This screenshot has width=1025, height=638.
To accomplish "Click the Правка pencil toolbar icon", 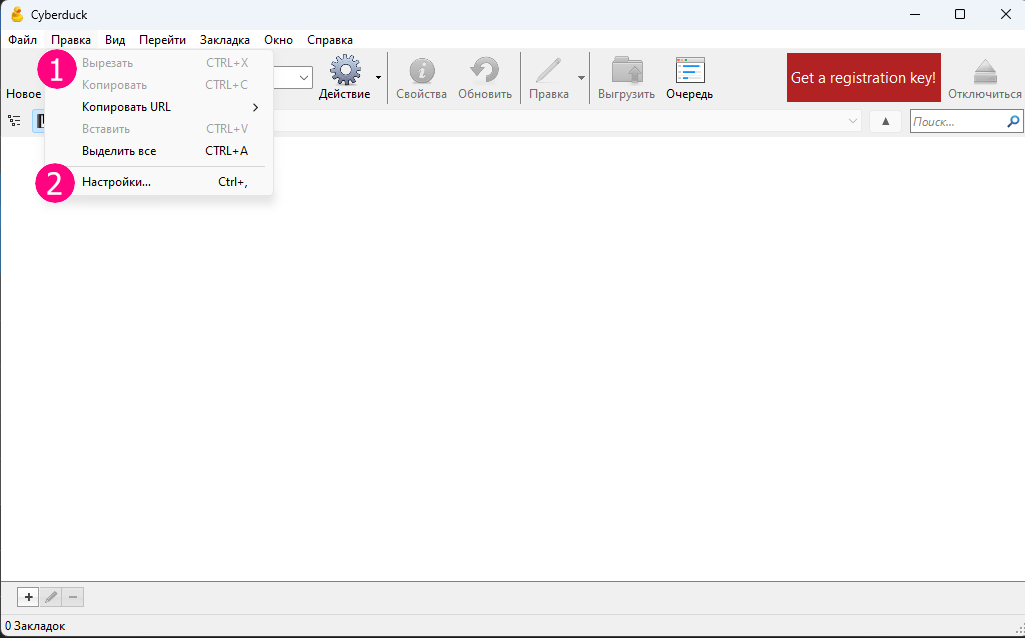I will pos(548,71).
